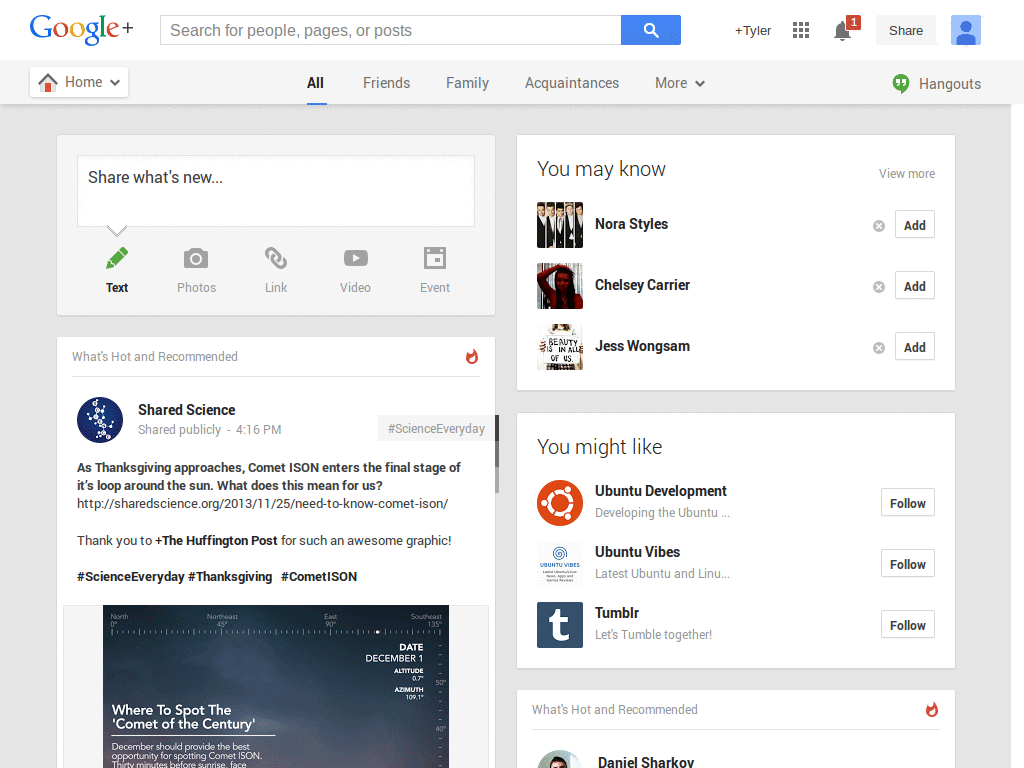Click the Share button in header
1024x768 pixels.
coord(906,31)
